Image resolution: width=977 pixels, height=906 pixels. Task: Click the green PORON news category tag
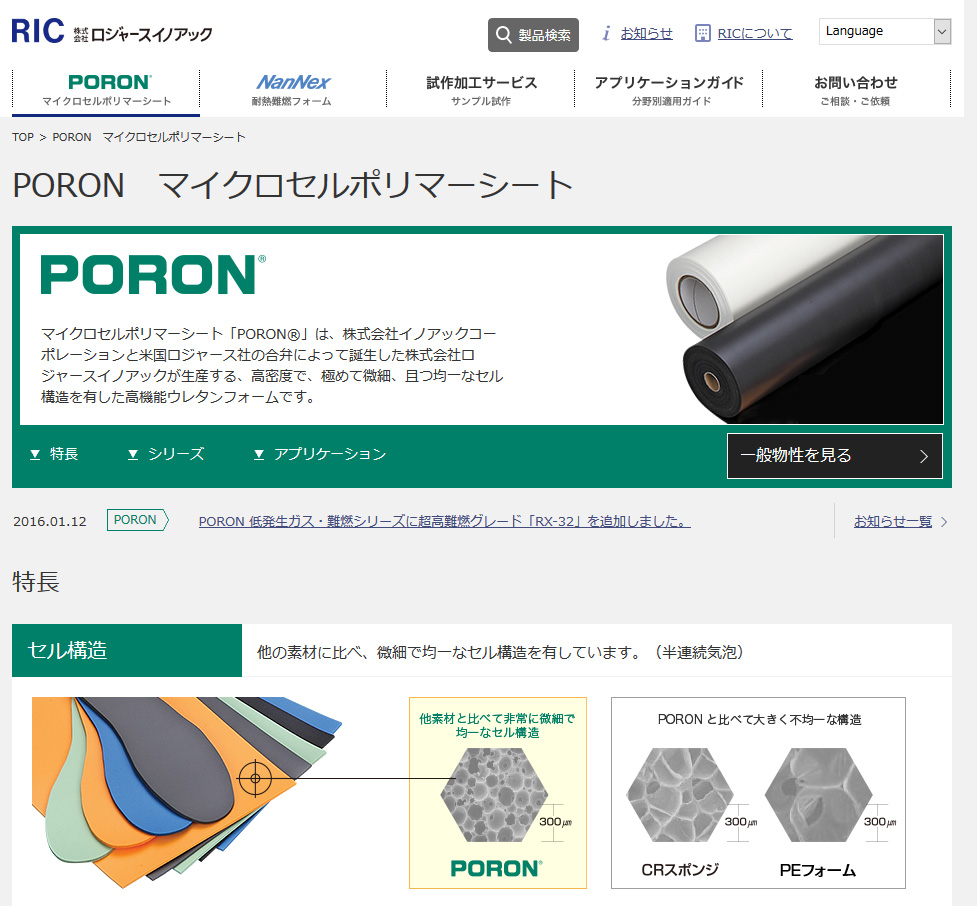click(x=137, y=520)
